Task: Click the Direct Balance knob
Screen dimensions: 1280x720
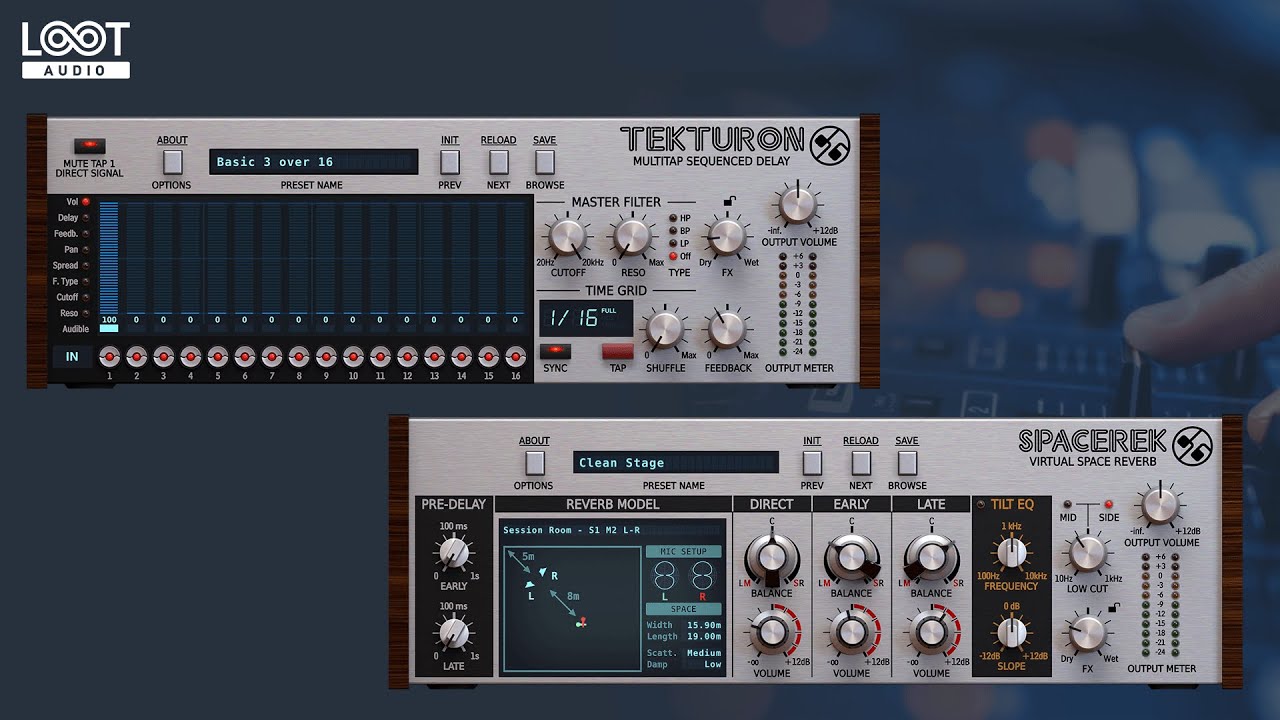Action: point(771,557)
